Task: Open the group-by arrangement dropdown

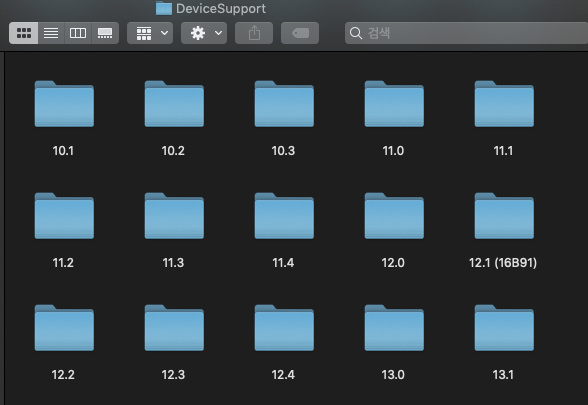Action: [x=150, y=33]
